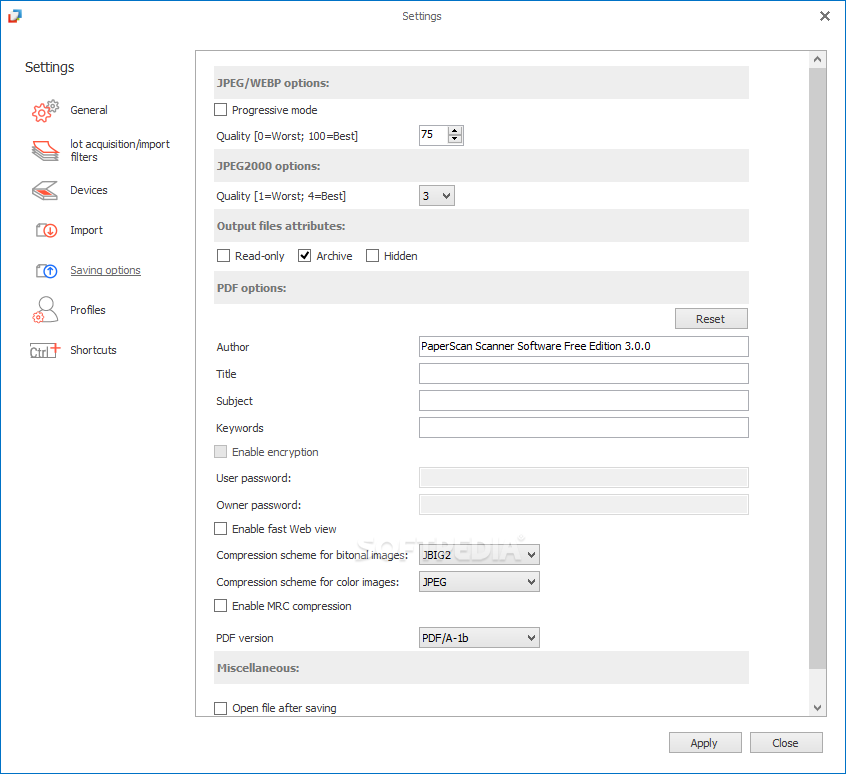Screen dimensions: 846x774
Task: Switch to Devices settings
Action: (x=88, y=190)
